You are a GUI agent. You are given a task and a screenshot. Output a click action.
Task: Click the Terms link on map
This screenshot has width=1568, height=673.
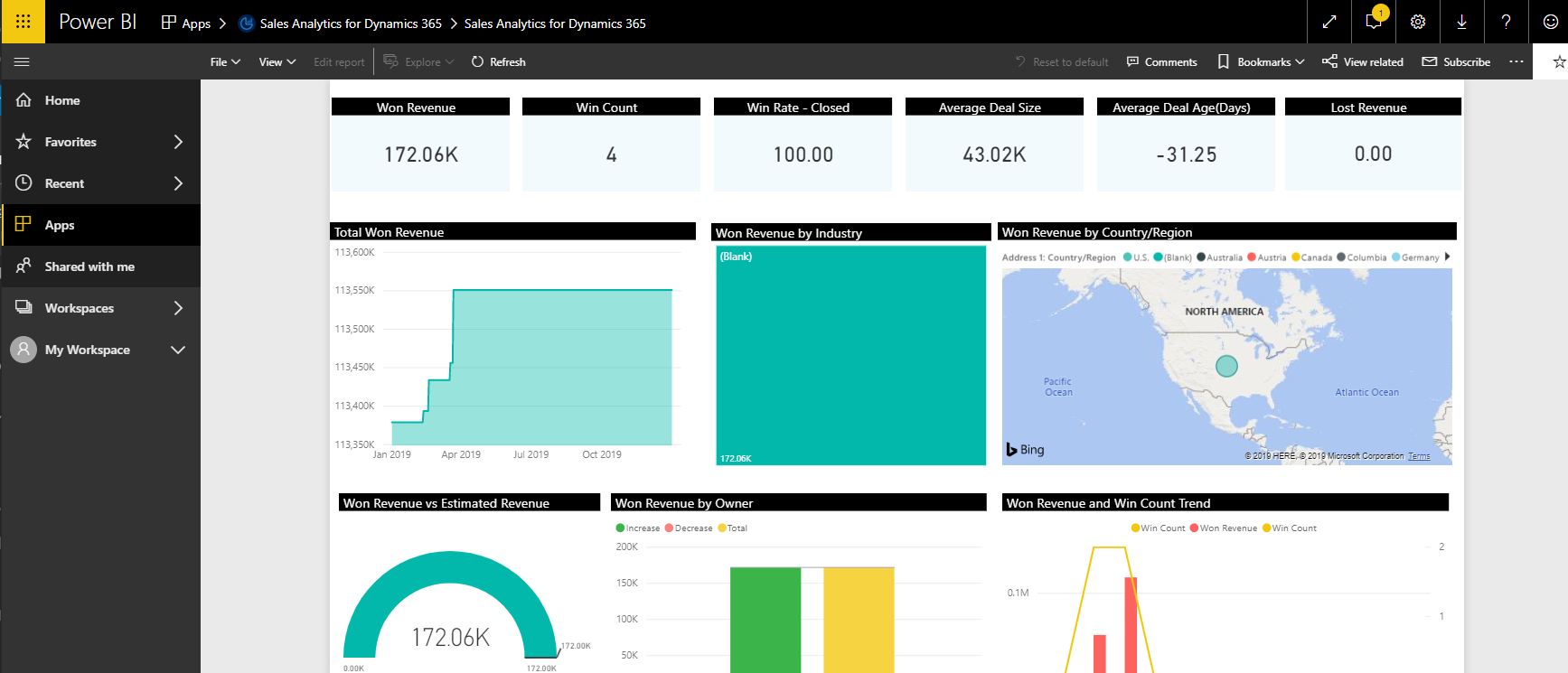click(1419, 456)
